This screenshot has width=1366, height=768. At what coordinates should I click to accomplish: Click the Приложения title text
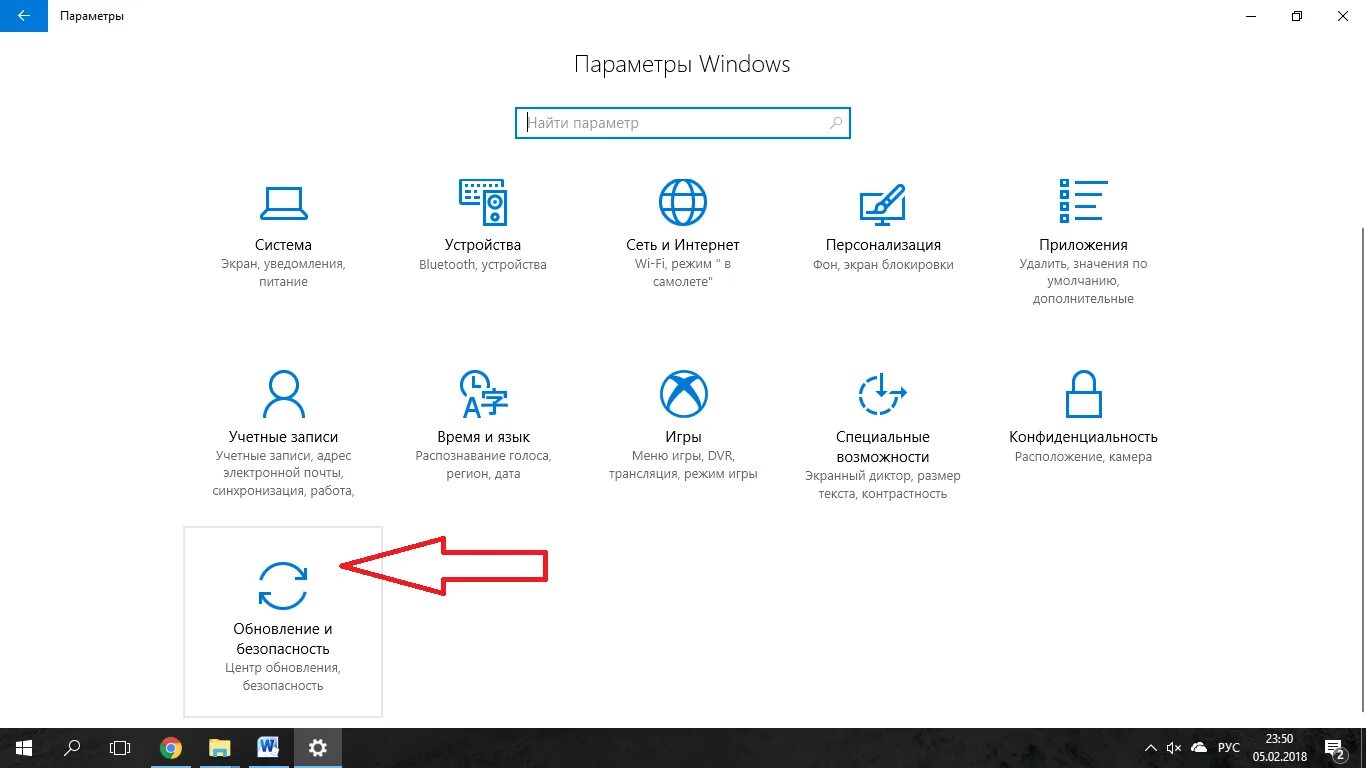(1083, 245)
